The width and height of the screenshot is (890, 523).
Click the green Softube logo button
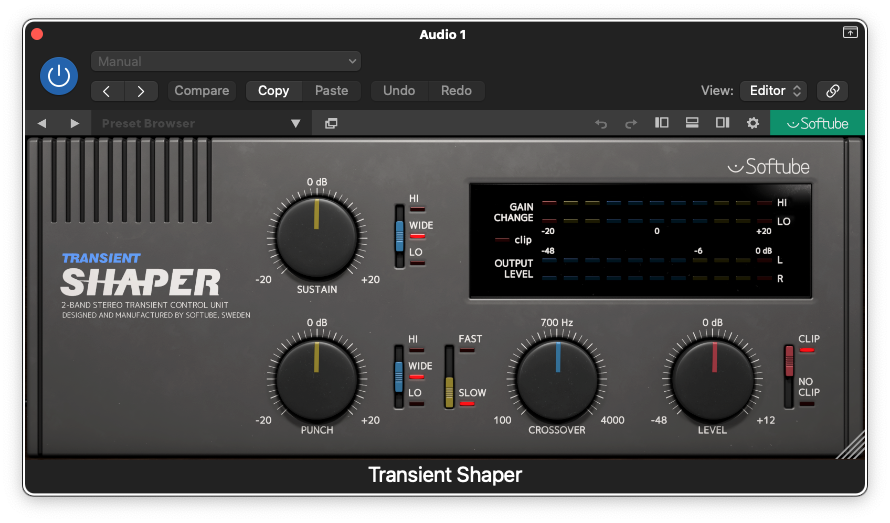click(817, 123)
